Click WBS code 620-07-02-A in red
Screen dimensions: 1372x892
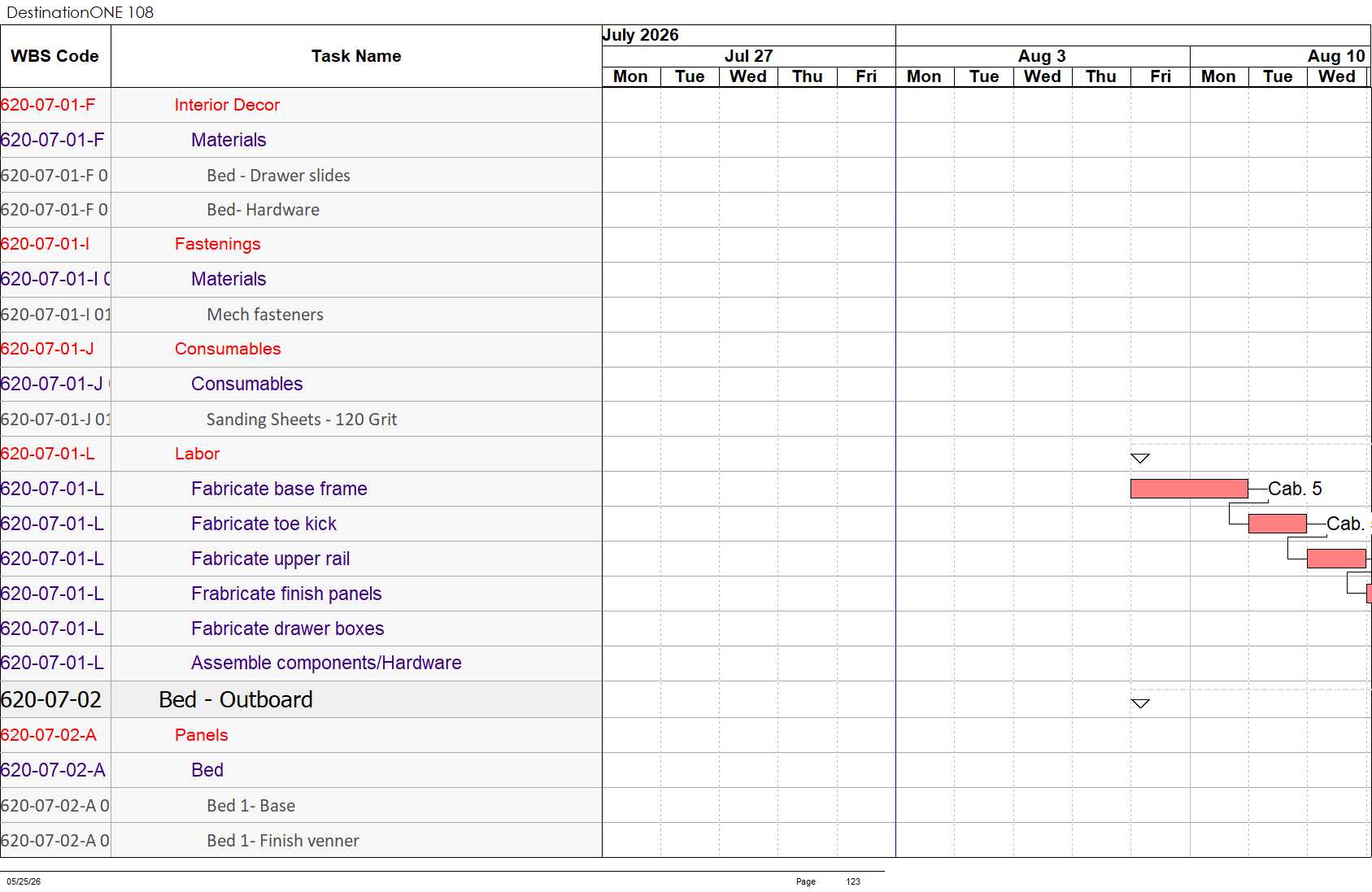(48, 735)
